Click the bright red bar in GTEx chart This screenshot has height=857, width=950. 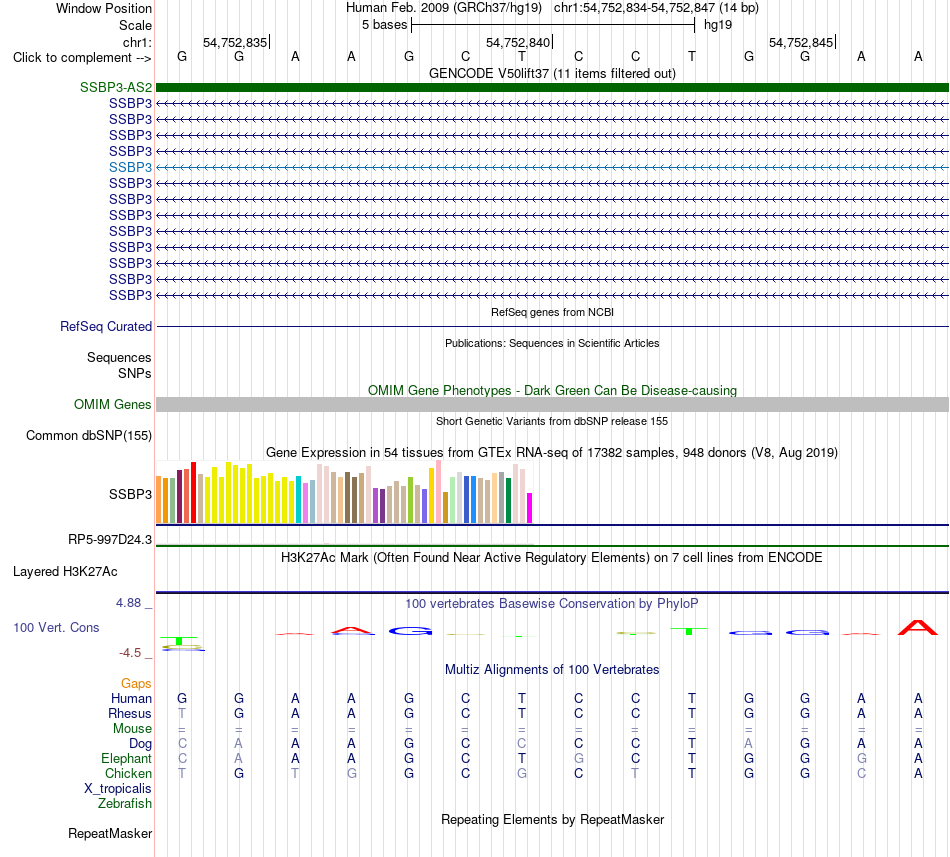pos(193,492)
